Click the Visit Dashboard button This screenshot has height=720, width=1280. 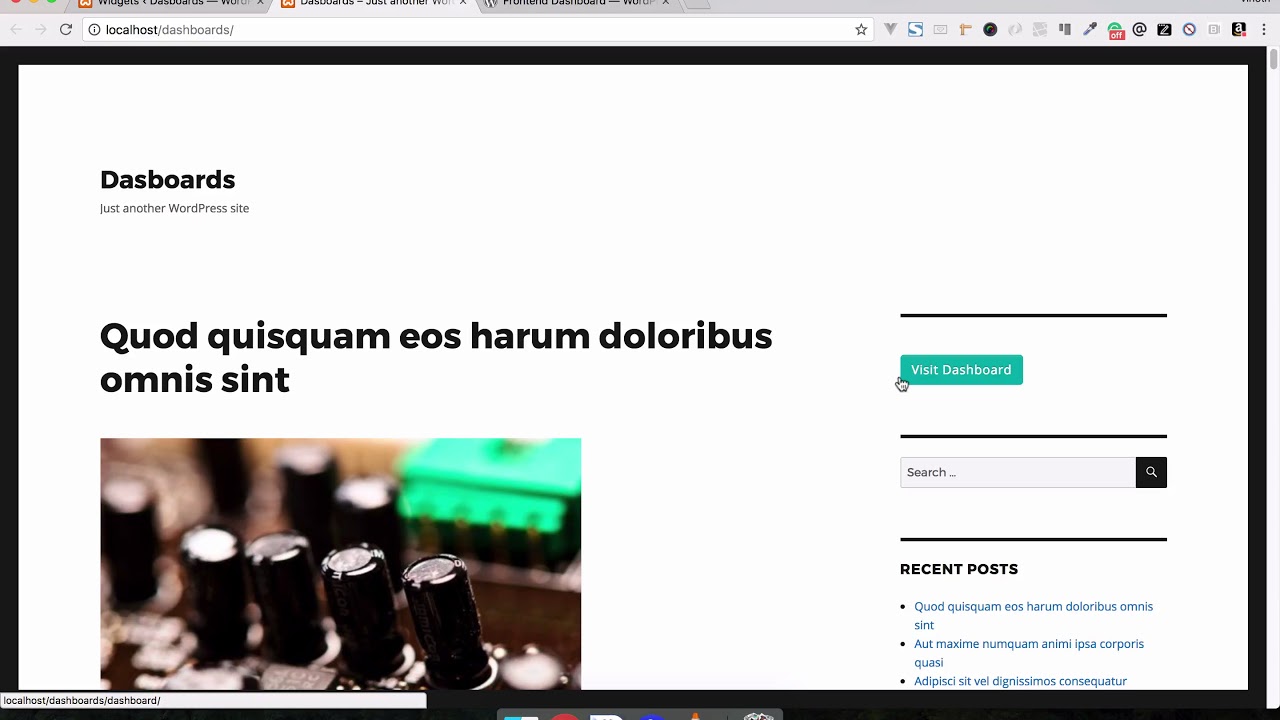pyautogui.click(x=961, y=370)
